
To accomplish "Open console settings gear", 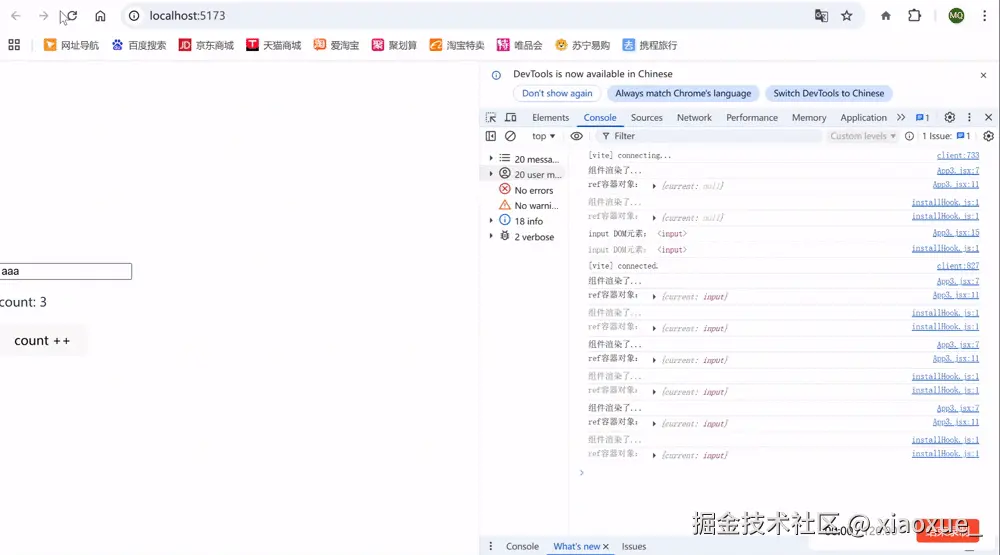I will pyautogui.click(x=989, y=136).
